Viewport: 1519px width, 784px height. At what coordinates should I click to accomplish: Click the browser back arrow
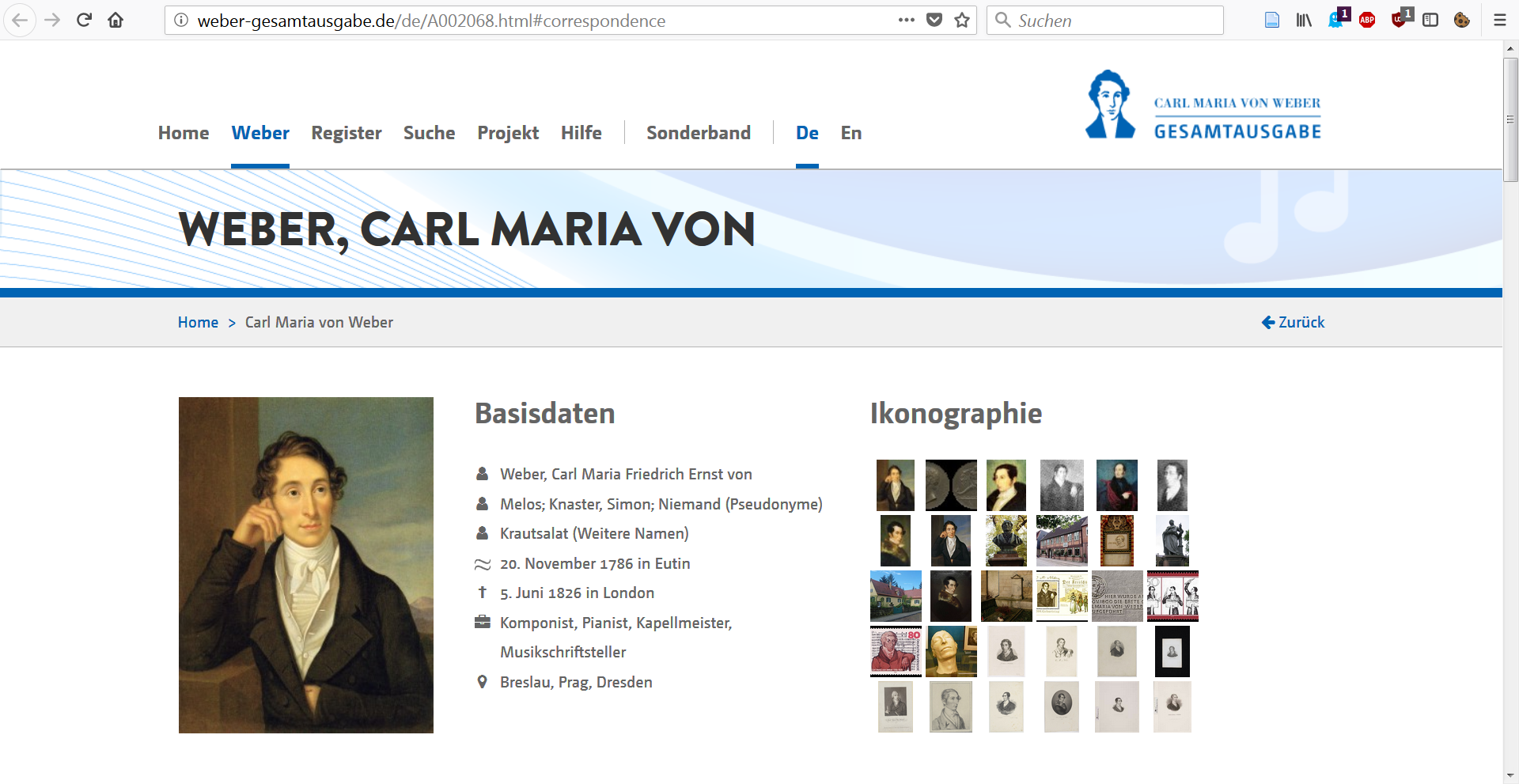coord(21,20)
